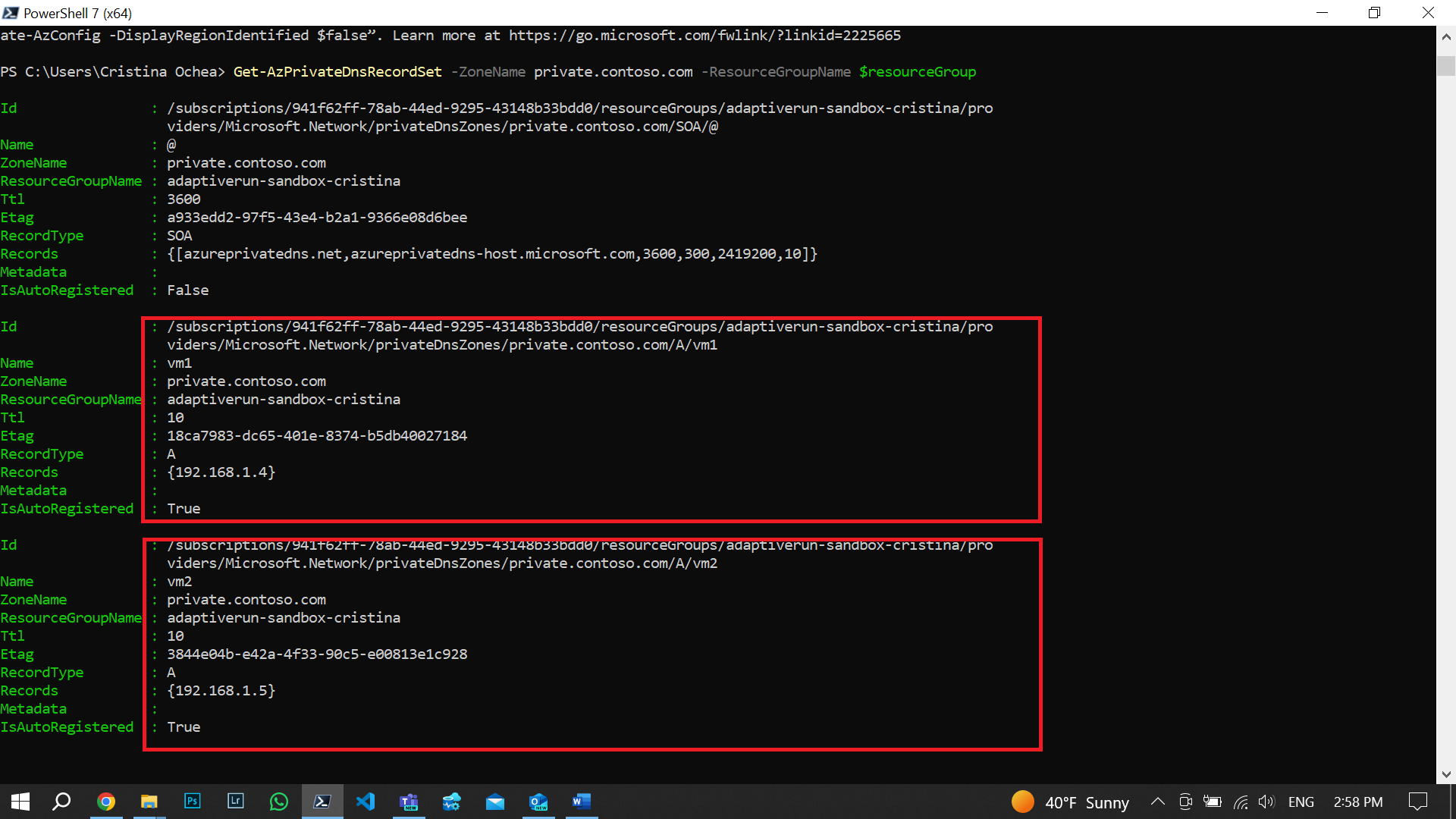Open the Mail app icon
The height and width of the screenshot is (819, 1456).
495,802
